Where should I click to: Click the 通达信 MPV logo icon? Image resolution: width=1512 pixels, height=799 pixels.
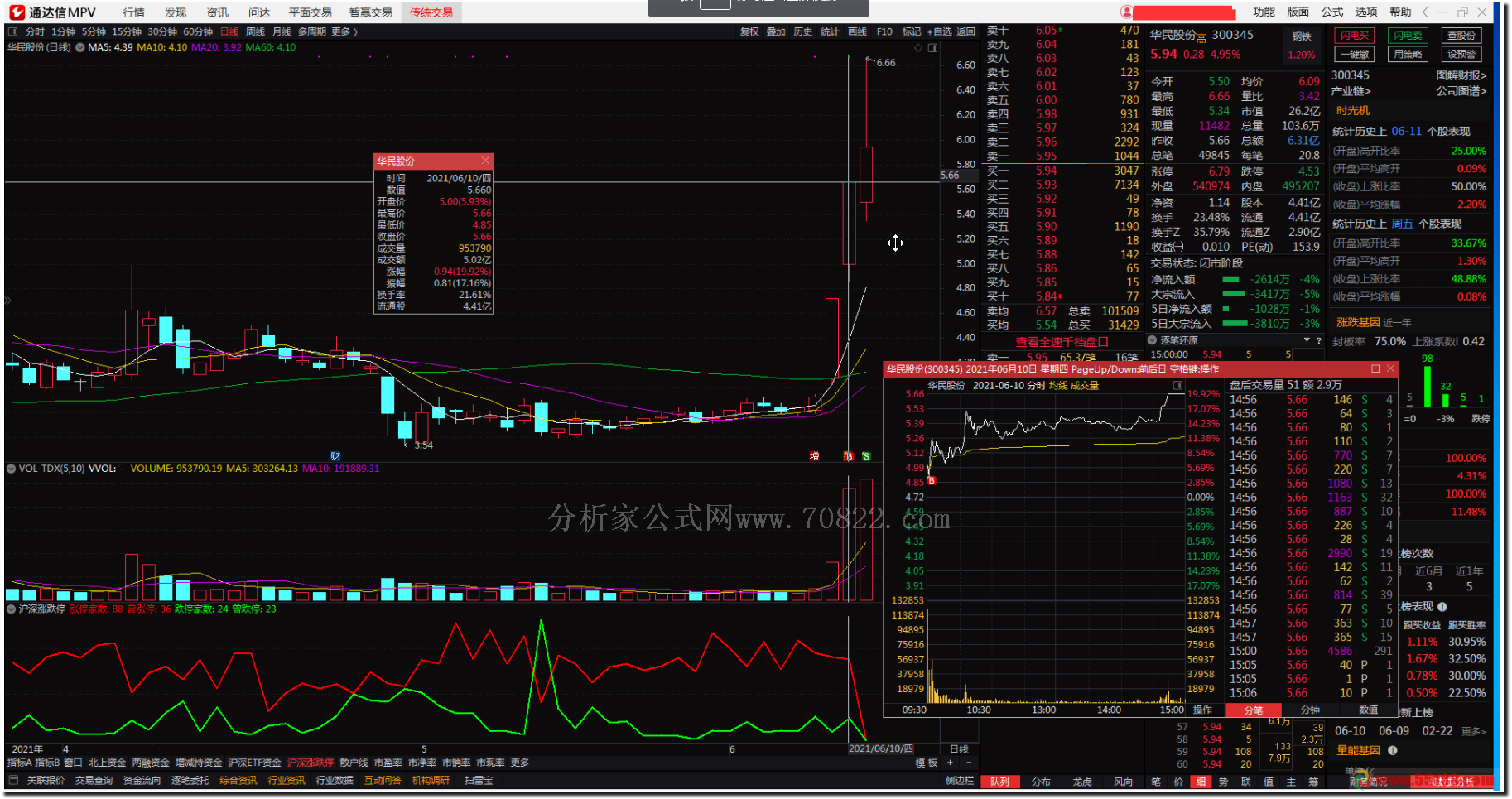(17, 12)
